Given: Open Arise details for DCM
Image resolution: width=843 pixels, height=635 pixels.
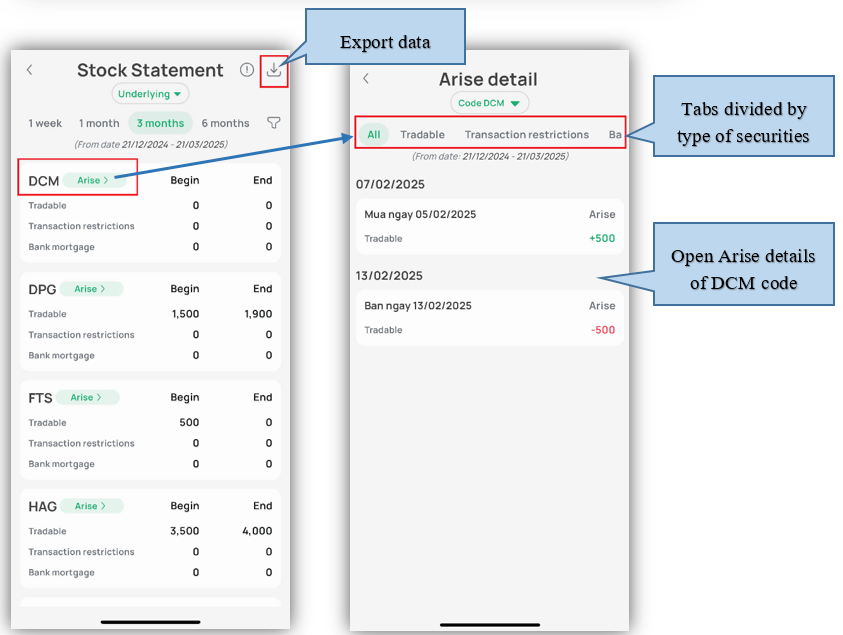Looking at the screenshot, I should point(93,180).
